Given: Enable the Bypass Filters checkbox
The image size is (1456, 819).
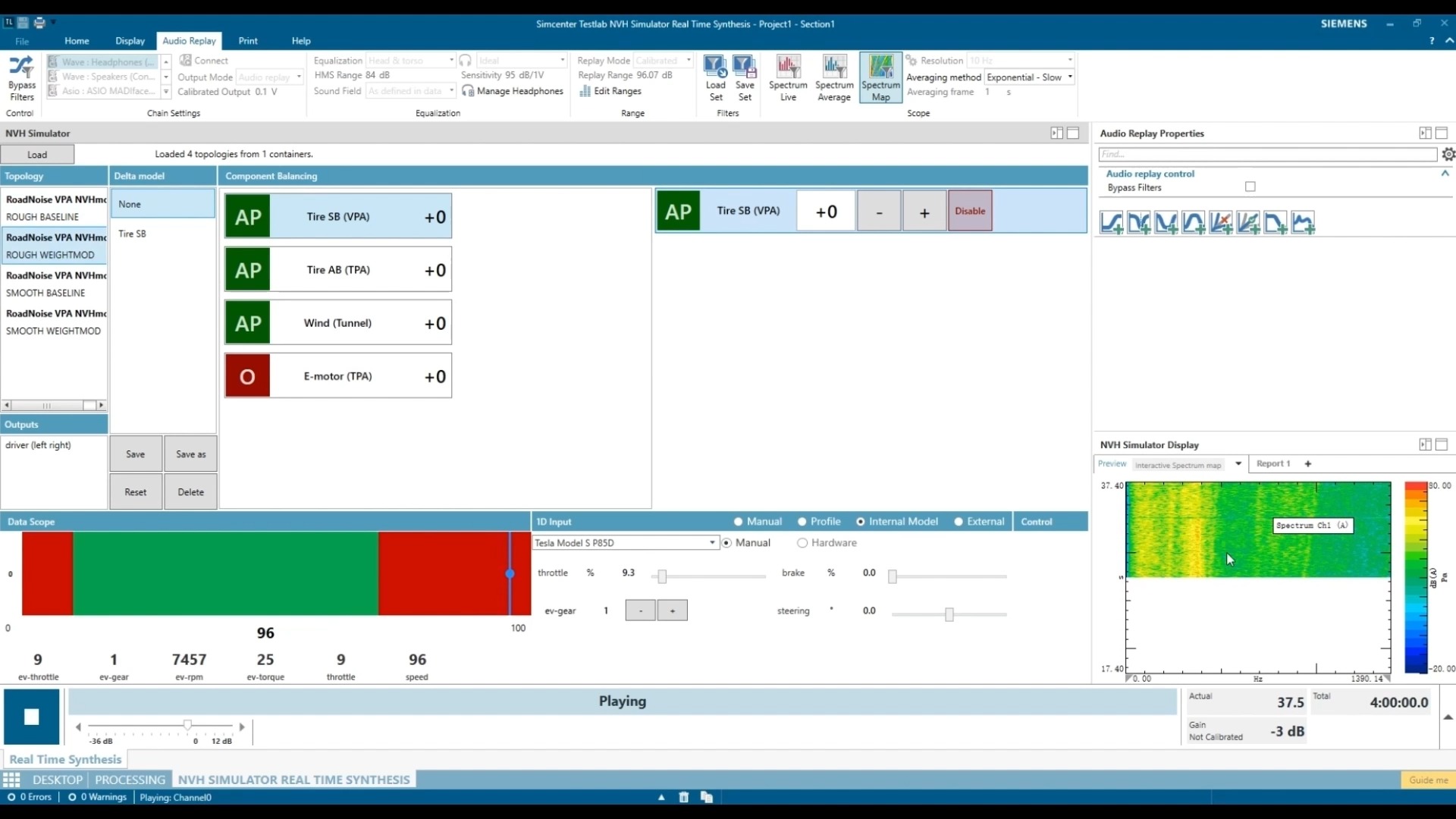Looking at the screenshot, I should (1250, 187).
